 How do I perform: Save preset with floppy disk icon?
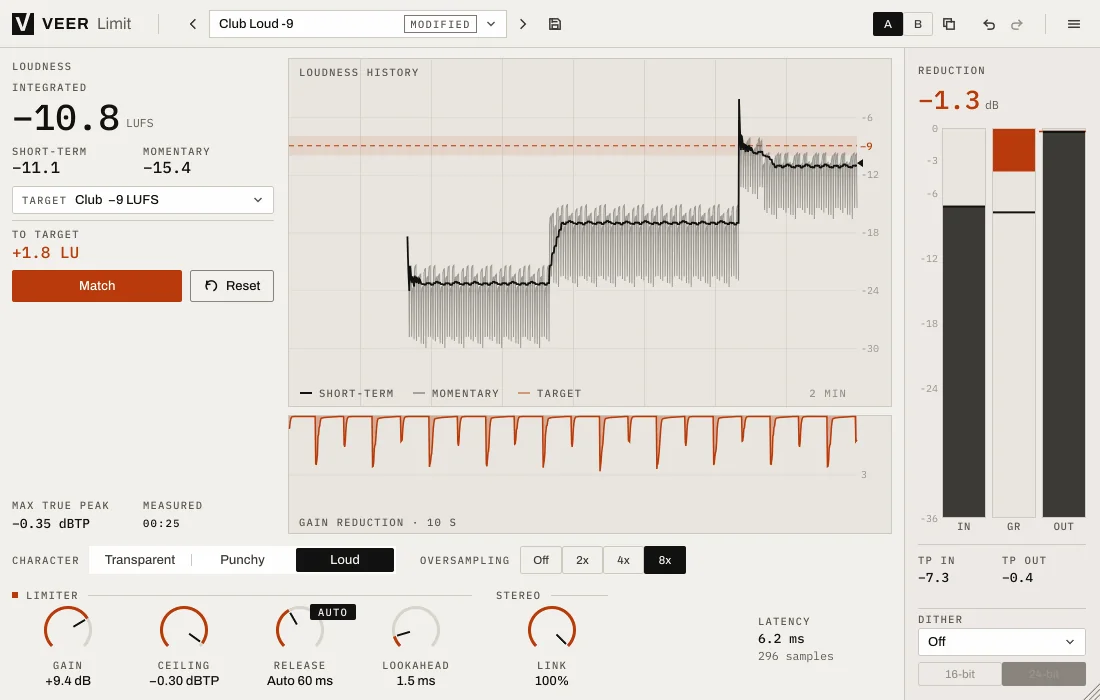[x=555, y=24]
